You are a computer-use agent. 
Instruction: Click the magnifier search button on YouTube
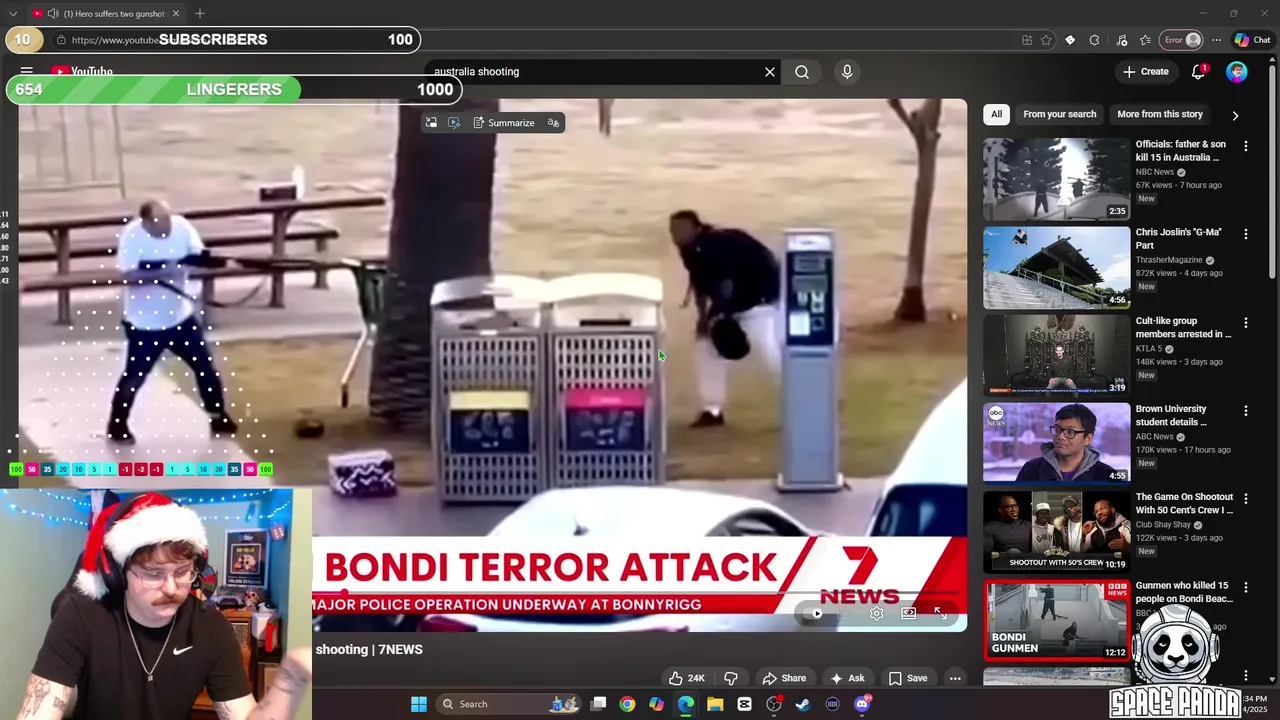click(802, 72)
